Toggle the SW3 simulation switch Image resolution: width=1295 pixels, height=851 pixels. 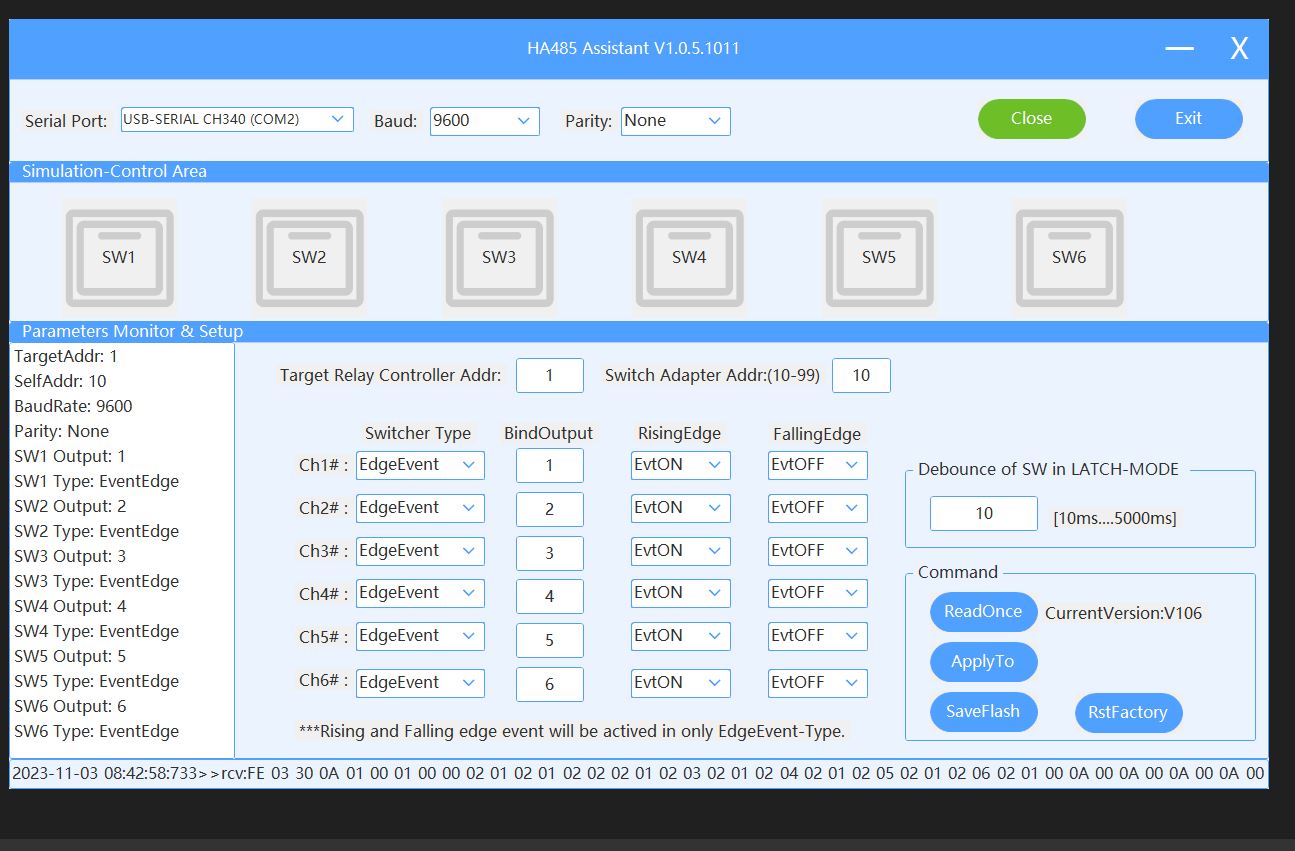[499, 257]
